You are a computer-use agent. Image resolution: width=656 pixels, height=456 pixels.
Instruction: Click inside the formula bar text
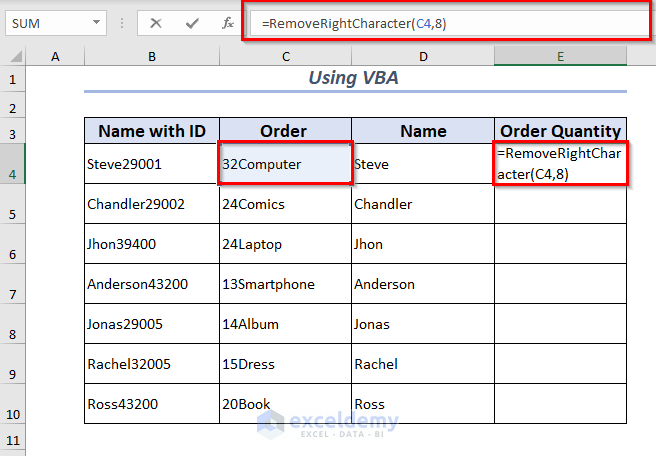click(x=440, y=23)
